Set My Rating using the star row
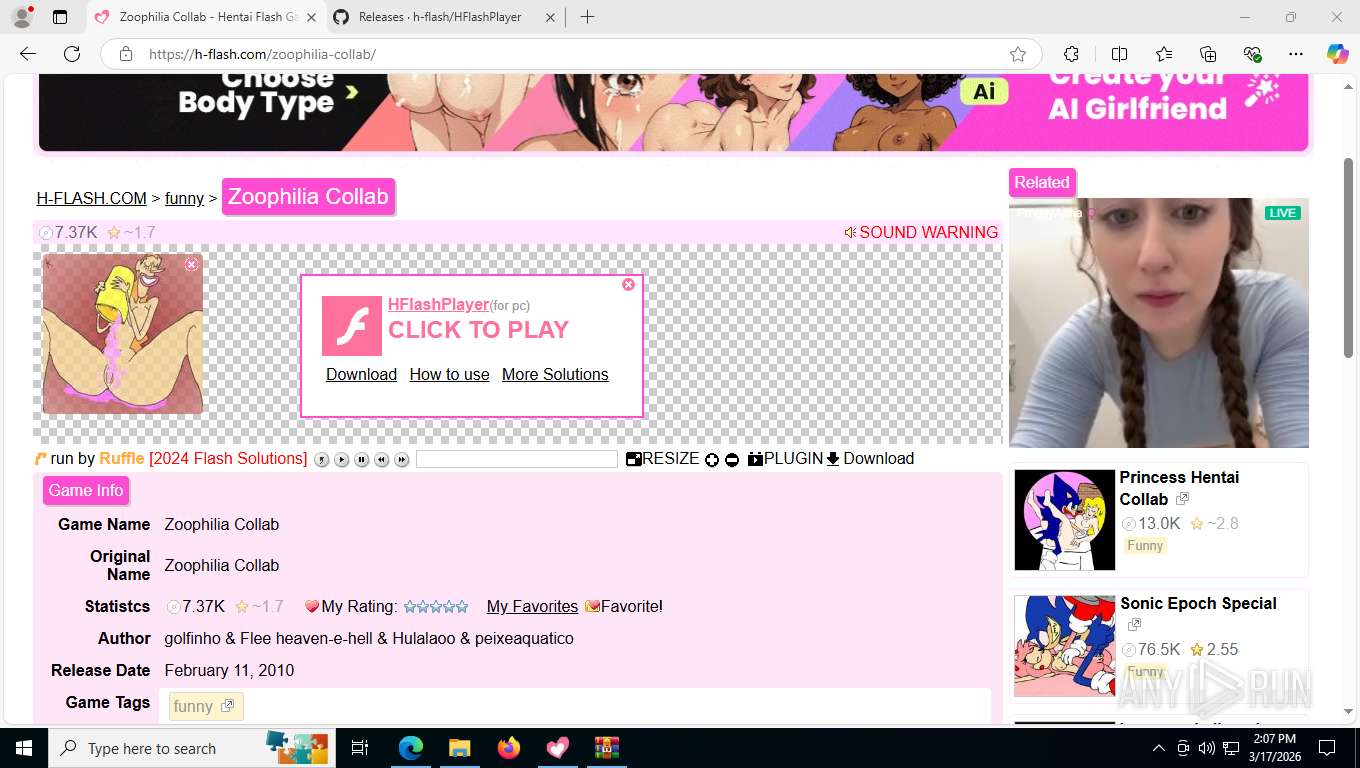Image resolution: width=1360 pixels, height=768 pixels. pos(435,606)
